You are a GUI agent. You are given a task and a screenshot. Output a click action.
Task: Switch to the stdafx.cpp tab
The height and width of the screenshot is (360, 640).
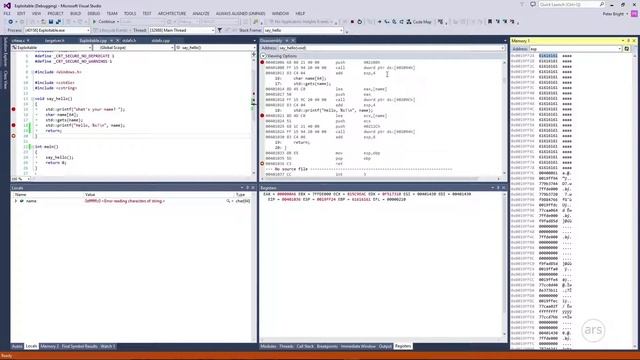pyautogui.click(x=160, y=41)
